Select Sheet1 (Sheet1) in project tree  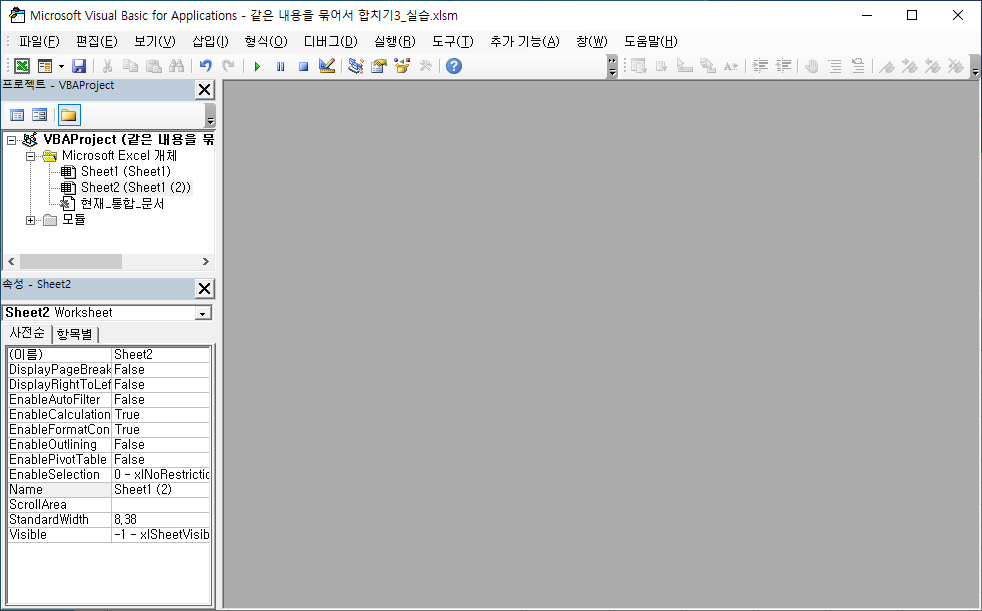pyautogui.click(x=126, y=172)
